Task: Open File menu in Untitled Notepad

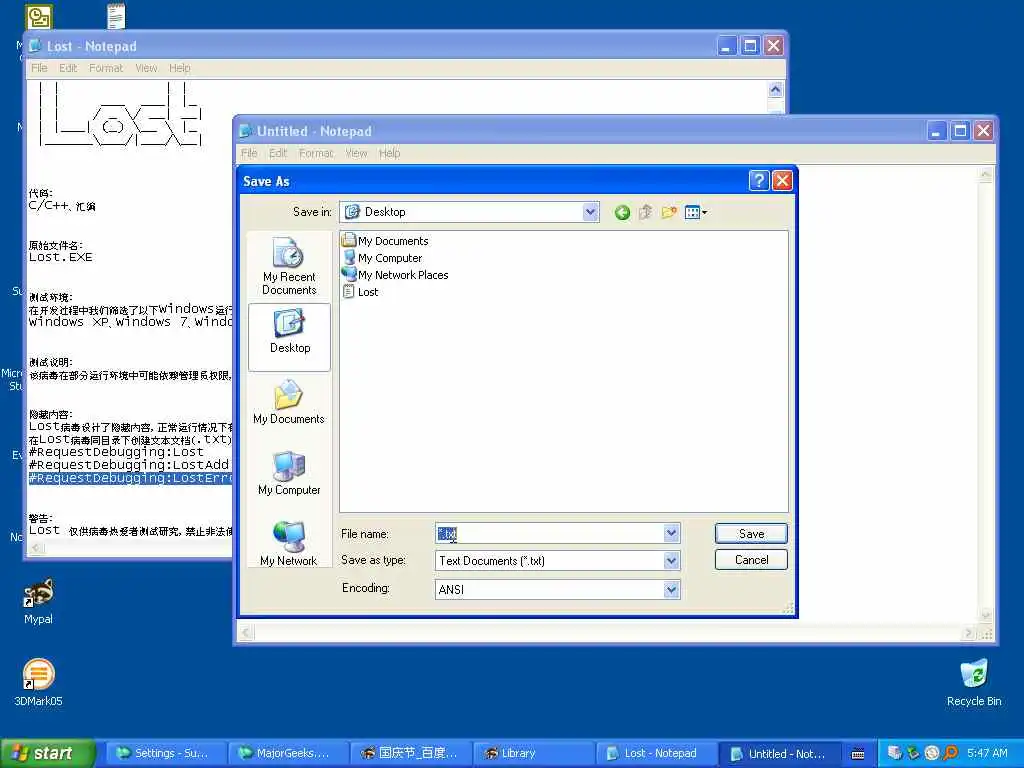Action: [249, 153]
